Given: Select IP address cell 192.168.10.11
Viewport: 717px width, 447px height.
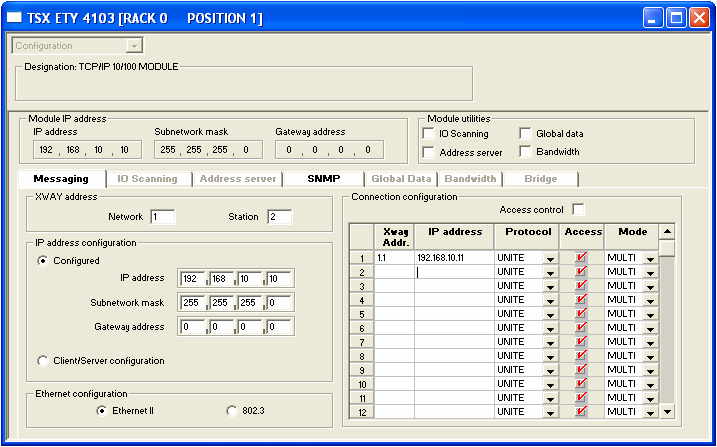Looking at the screenshot, I should [x=455, y=258].
